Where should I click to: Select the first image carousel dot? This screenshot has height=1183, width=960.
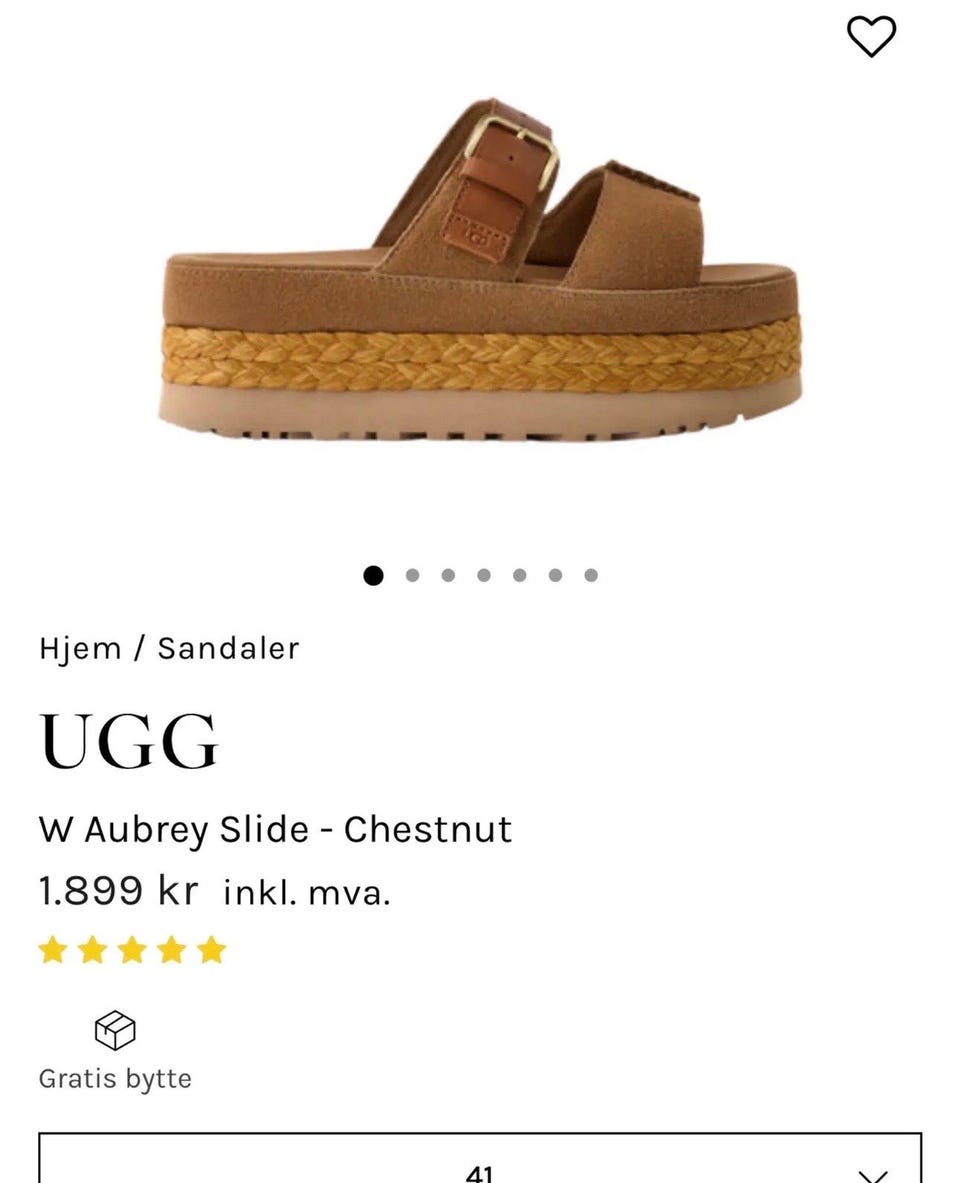(x=374, y=576)
